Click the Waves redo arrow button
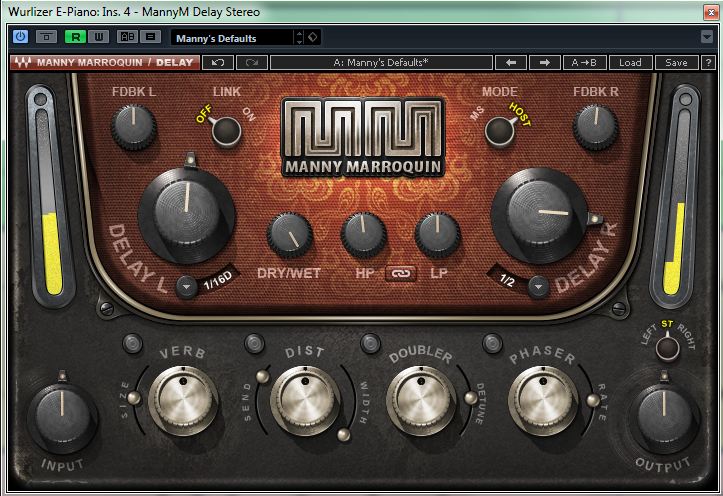The height and width of the screenshot is (496, 723). click(x=252, y=63)
